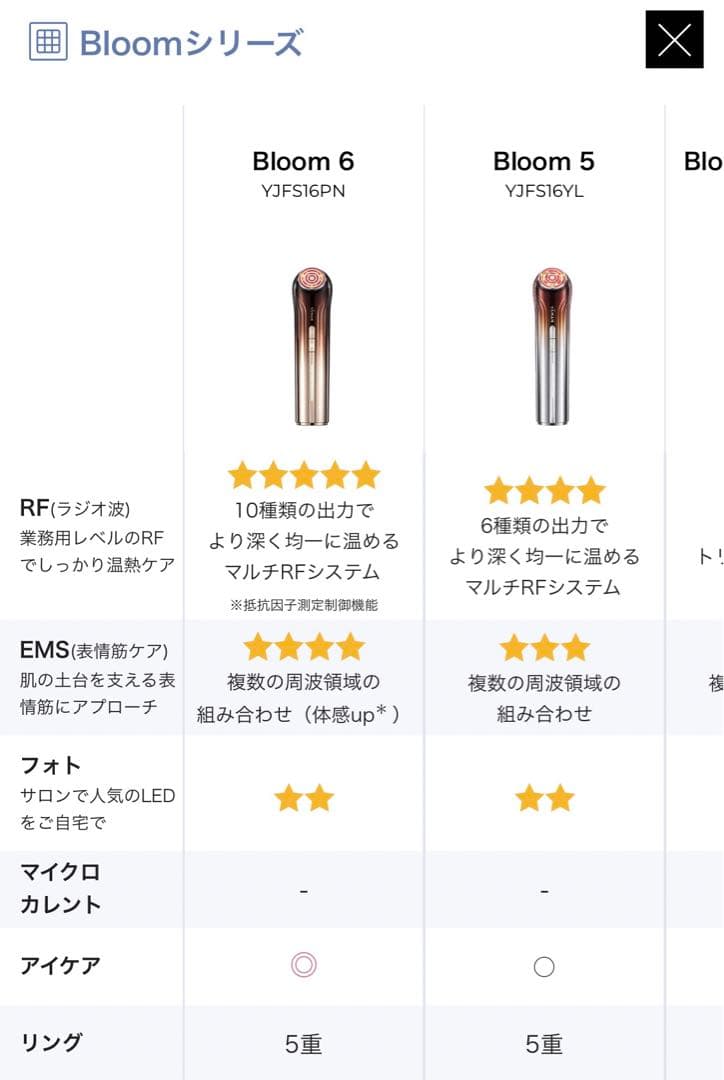Select the Bloom 5 column heading
Viewport: 724px width, 1080px height.
click(x=544, y=161)
